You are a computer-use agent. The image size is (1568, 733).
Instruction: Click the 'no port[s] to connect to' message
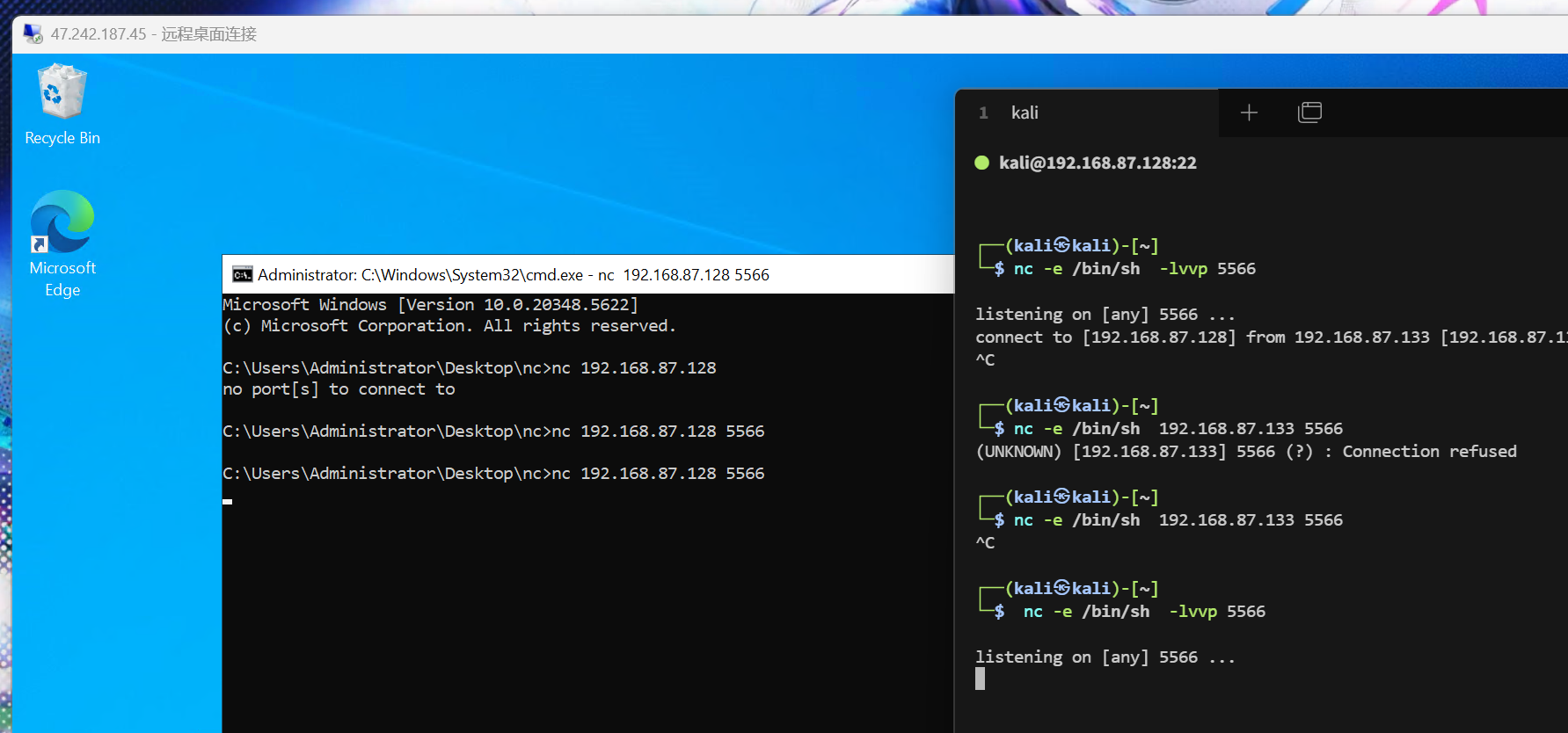coord(339,389)
